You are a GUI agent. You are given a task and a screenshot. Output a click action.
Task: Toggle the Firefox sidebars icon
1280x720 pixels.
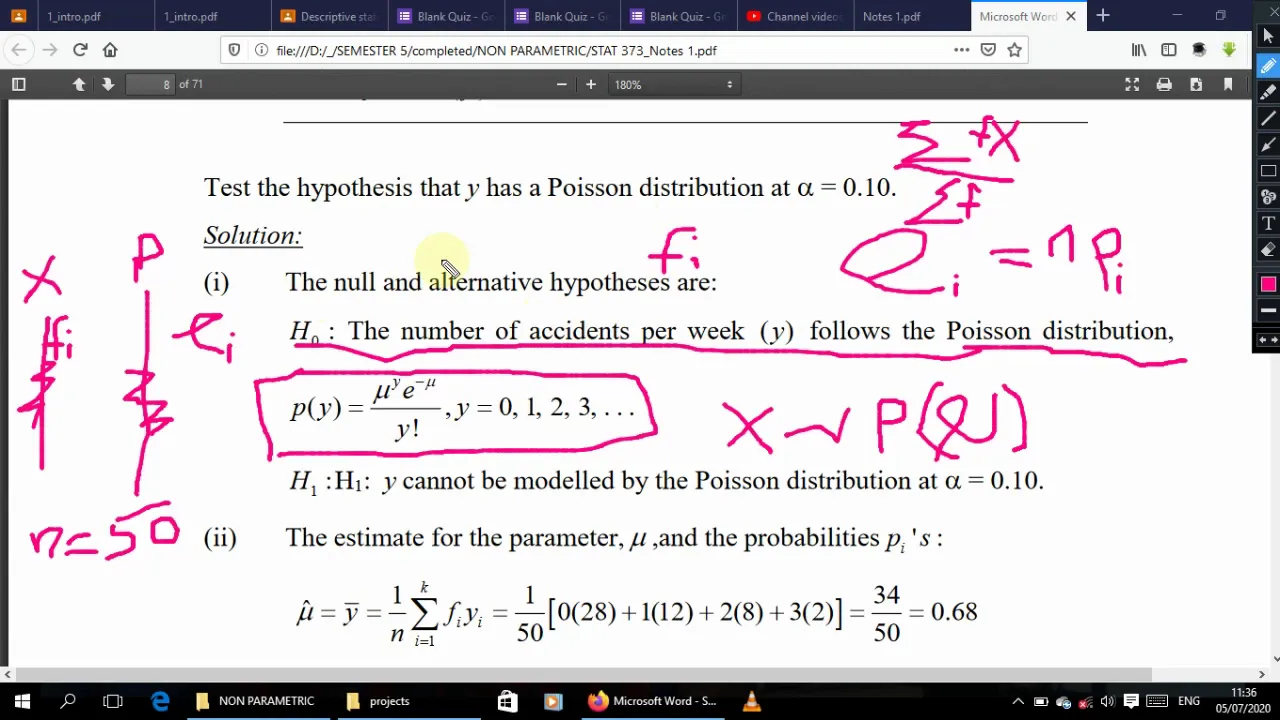(1169, 50)
